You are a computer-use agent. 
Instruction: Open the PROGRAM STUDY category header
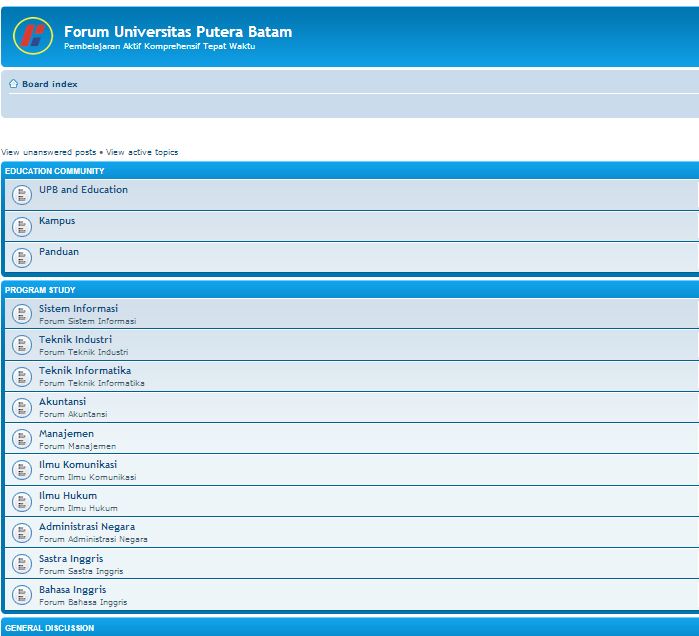pos(40,290)
